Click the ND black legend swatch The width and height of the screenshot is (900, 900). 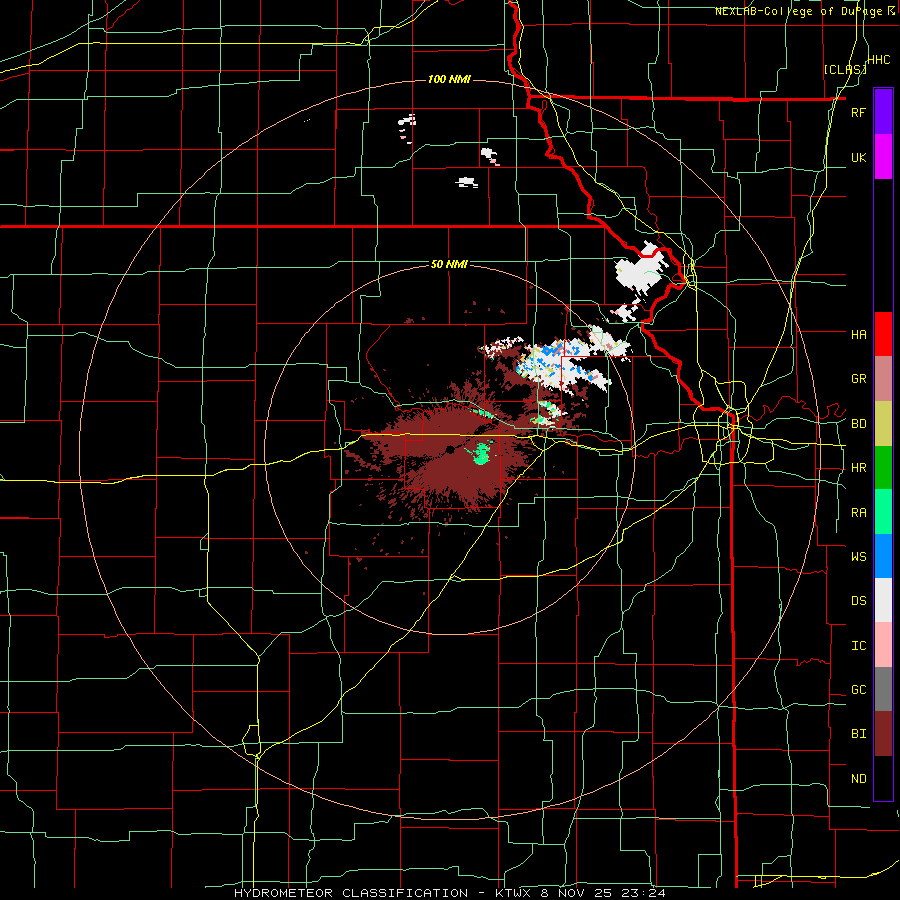click(x=883, y=778)
